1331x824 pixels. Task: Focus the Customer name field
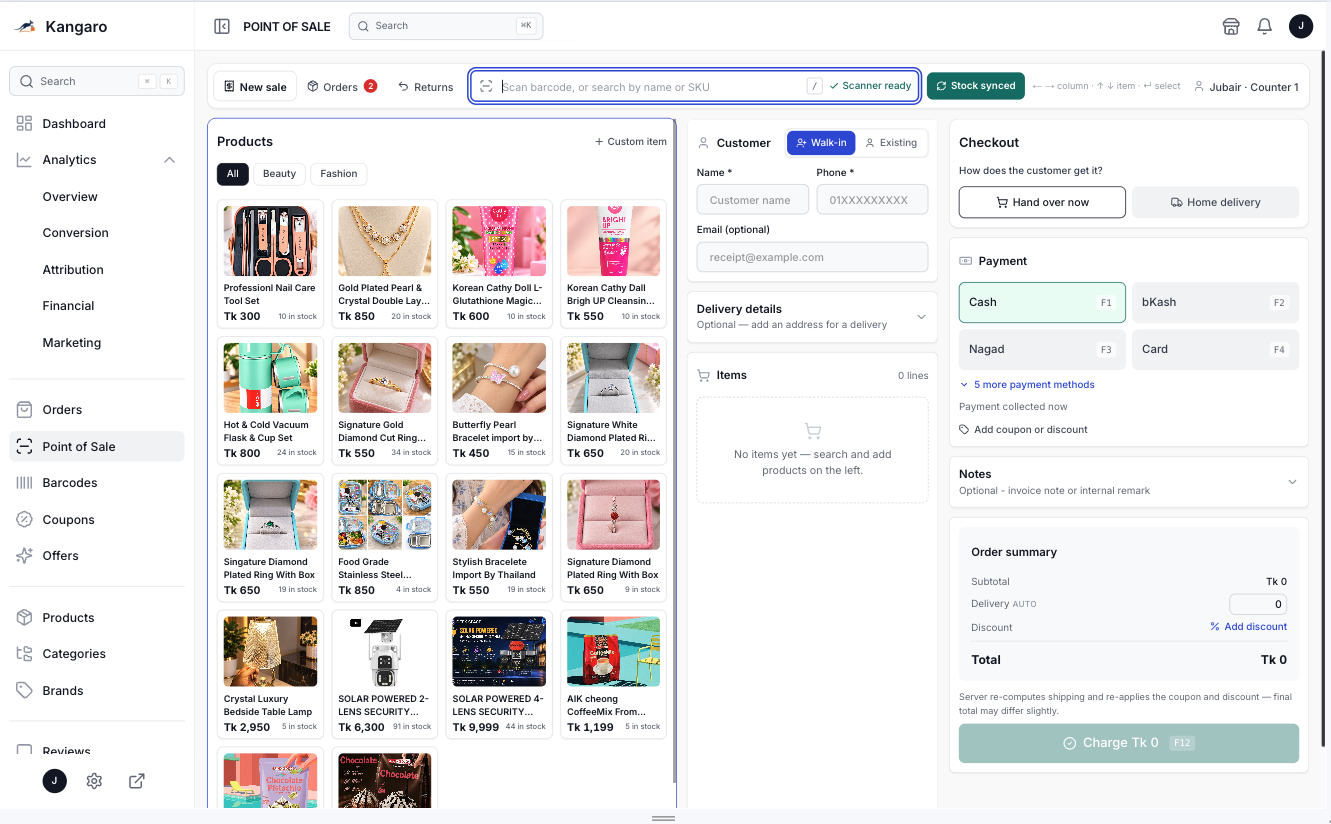(753, 200)
